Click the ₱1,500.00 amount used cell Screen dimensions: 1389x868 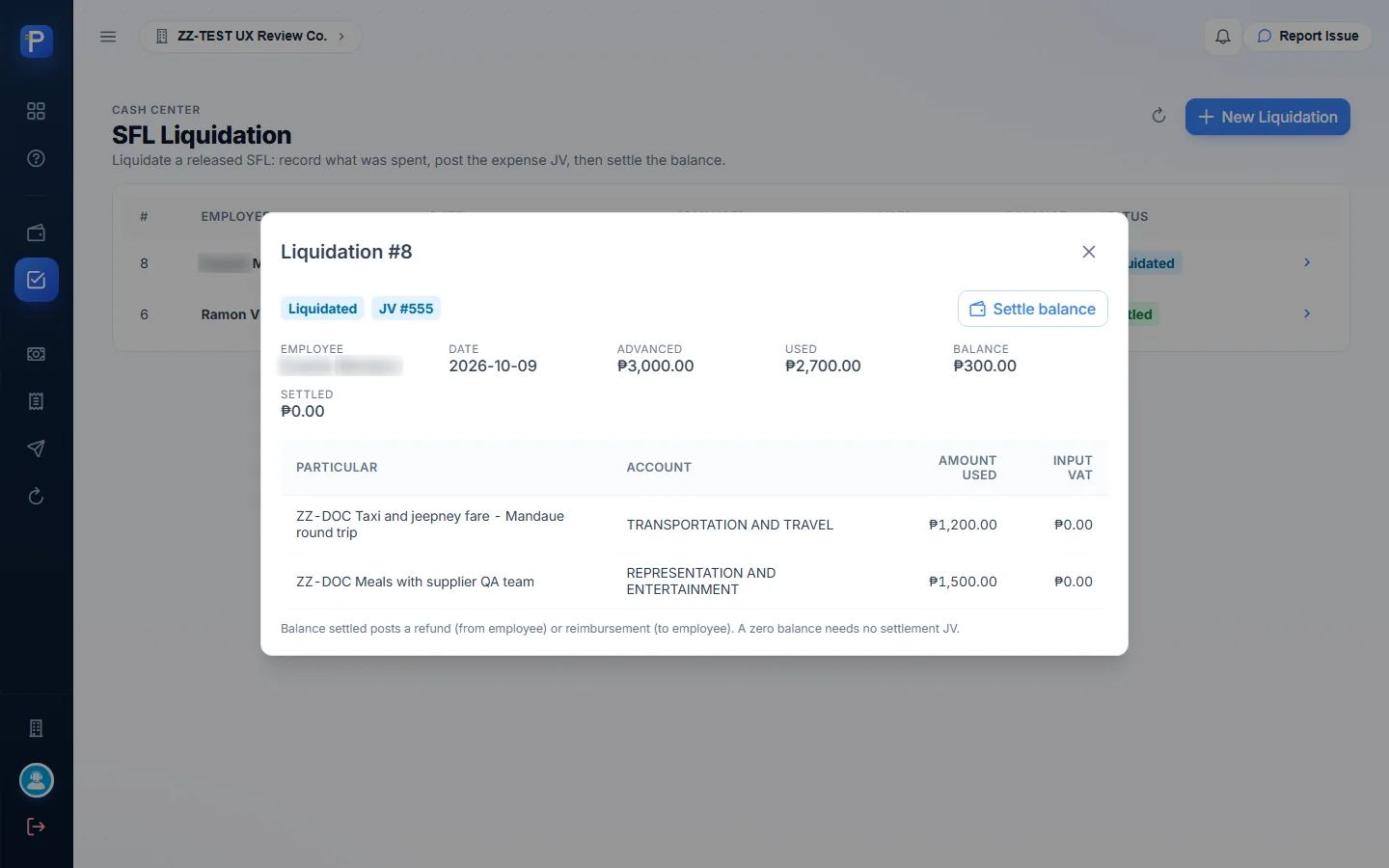point(963,582)
